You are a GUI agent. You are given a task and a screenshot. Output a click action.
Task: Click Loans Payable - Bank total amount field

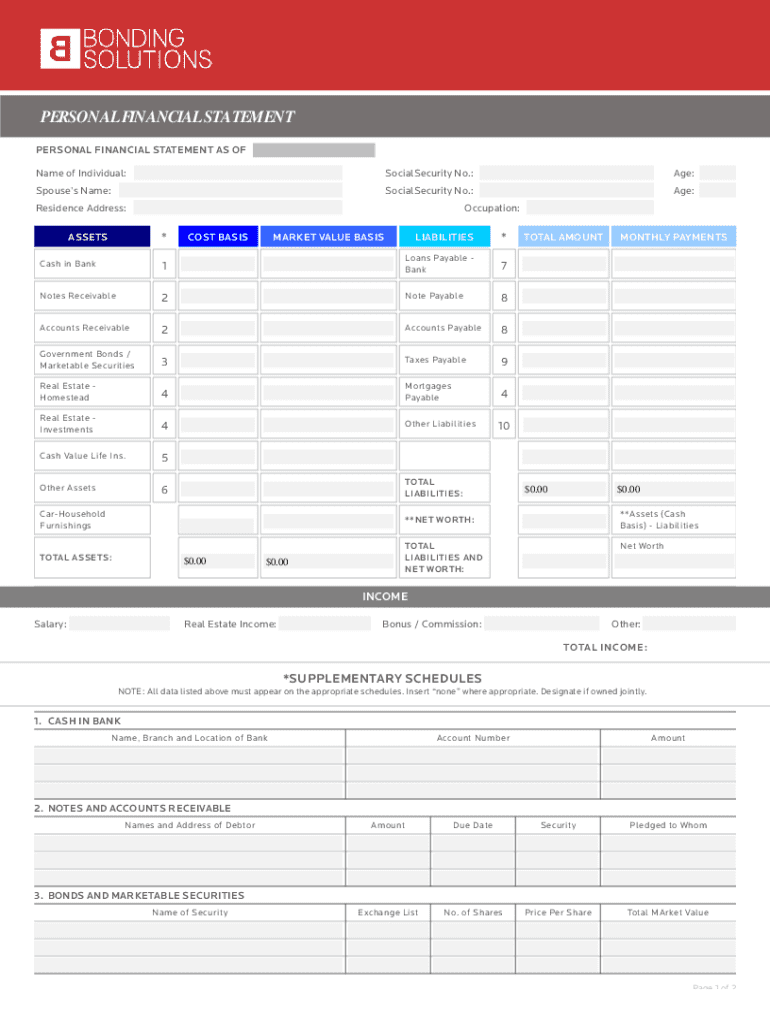pos(564,265)
